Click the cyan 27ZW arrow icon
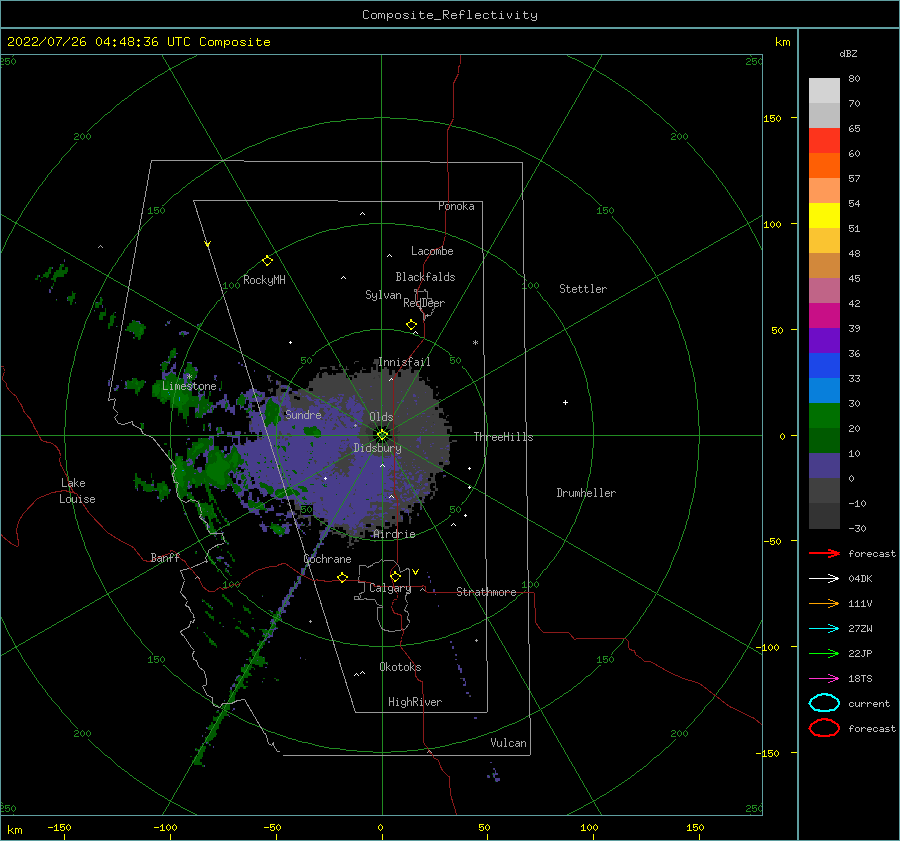Viewport: 900px width, 841px height. tap(824, 629)
